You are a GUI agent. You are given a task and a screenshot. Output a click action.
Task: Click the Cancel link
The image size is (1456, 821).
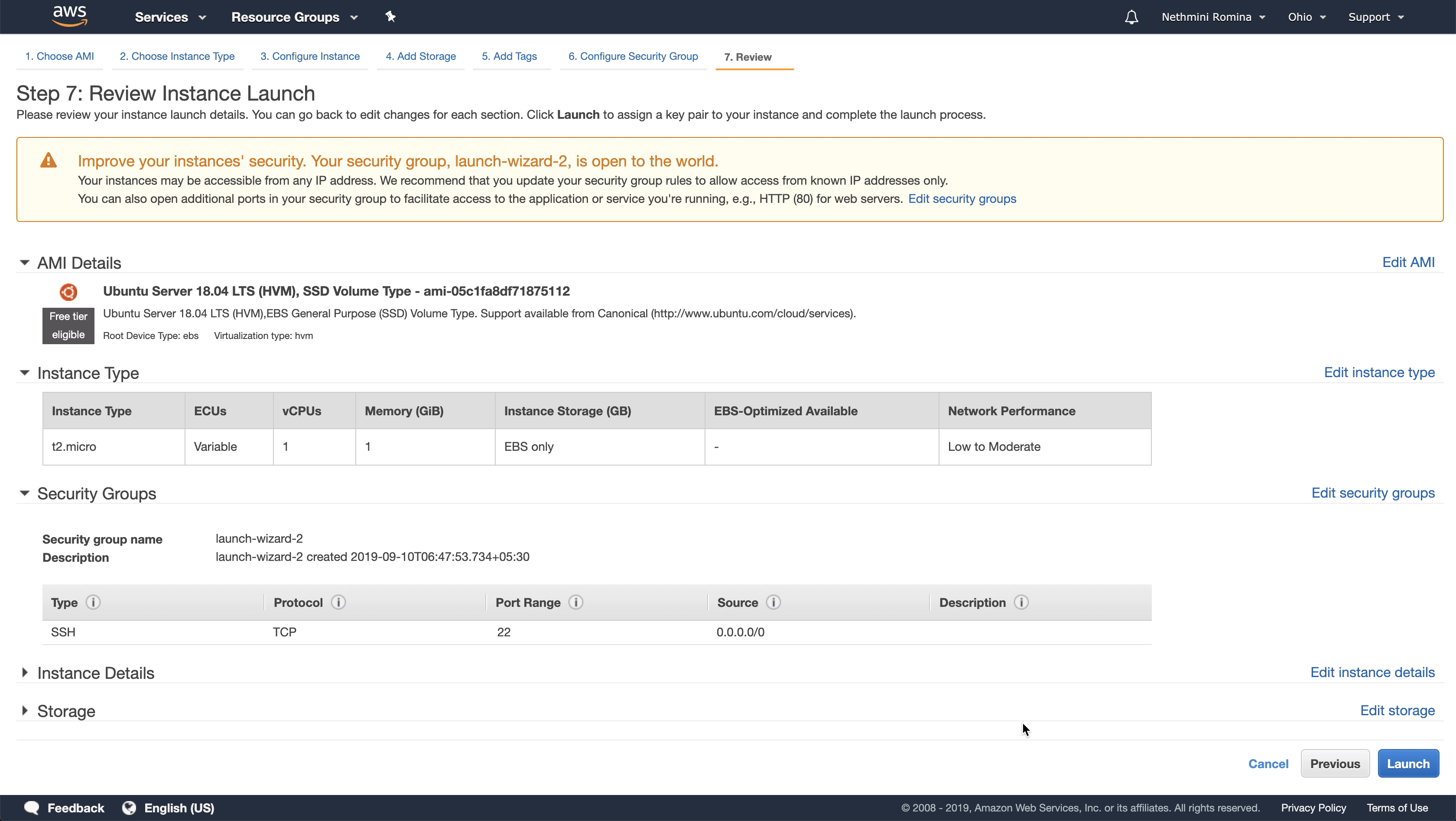1268,764
